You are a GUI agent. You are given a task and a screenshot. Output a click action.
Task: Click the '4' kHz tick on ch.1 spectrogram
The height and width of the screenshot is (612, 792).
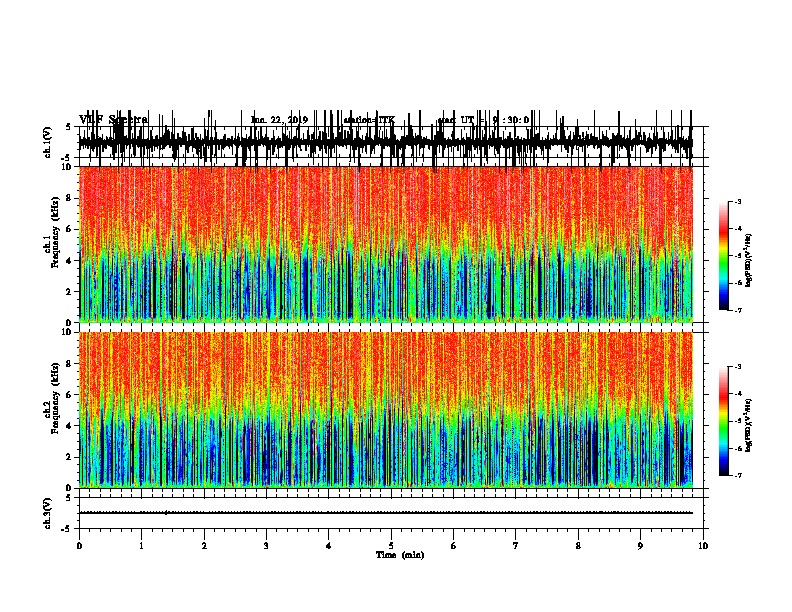point(69,261)
